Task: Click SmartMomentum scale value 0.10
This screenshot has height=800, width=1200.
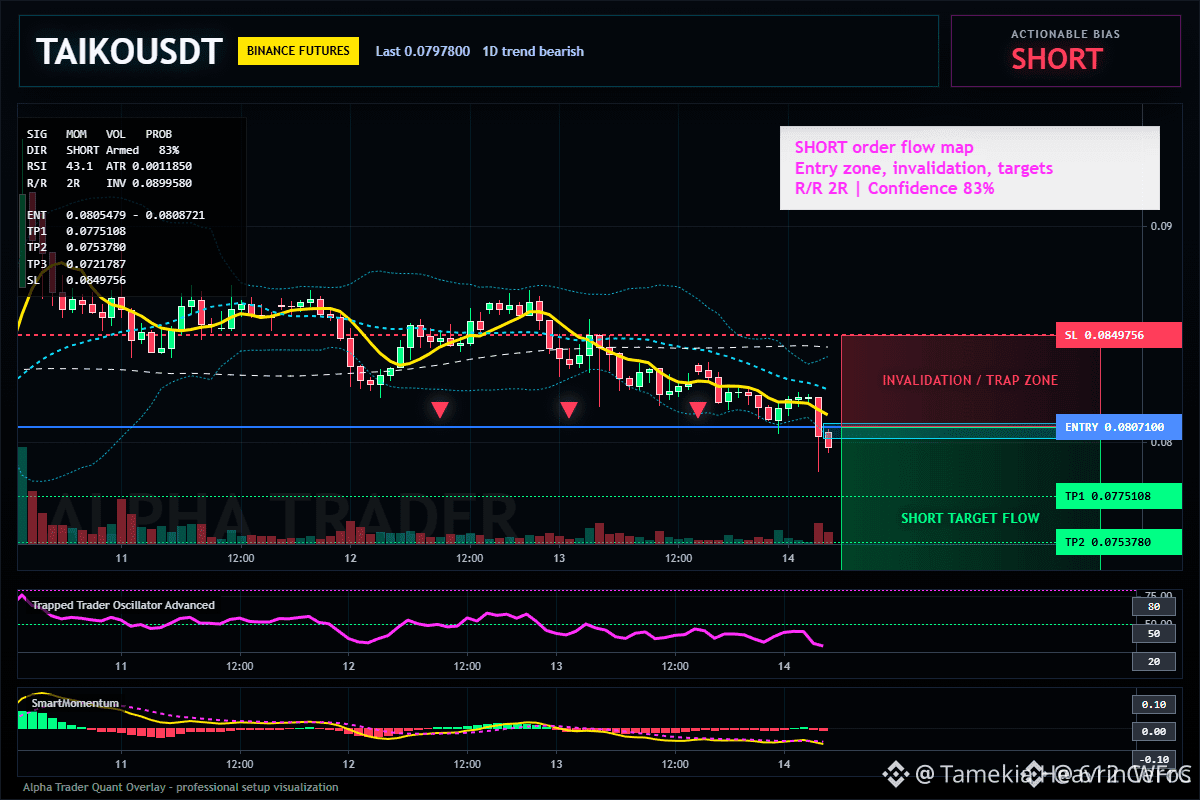Action: pyautogui.click(x=1153, y=704)
